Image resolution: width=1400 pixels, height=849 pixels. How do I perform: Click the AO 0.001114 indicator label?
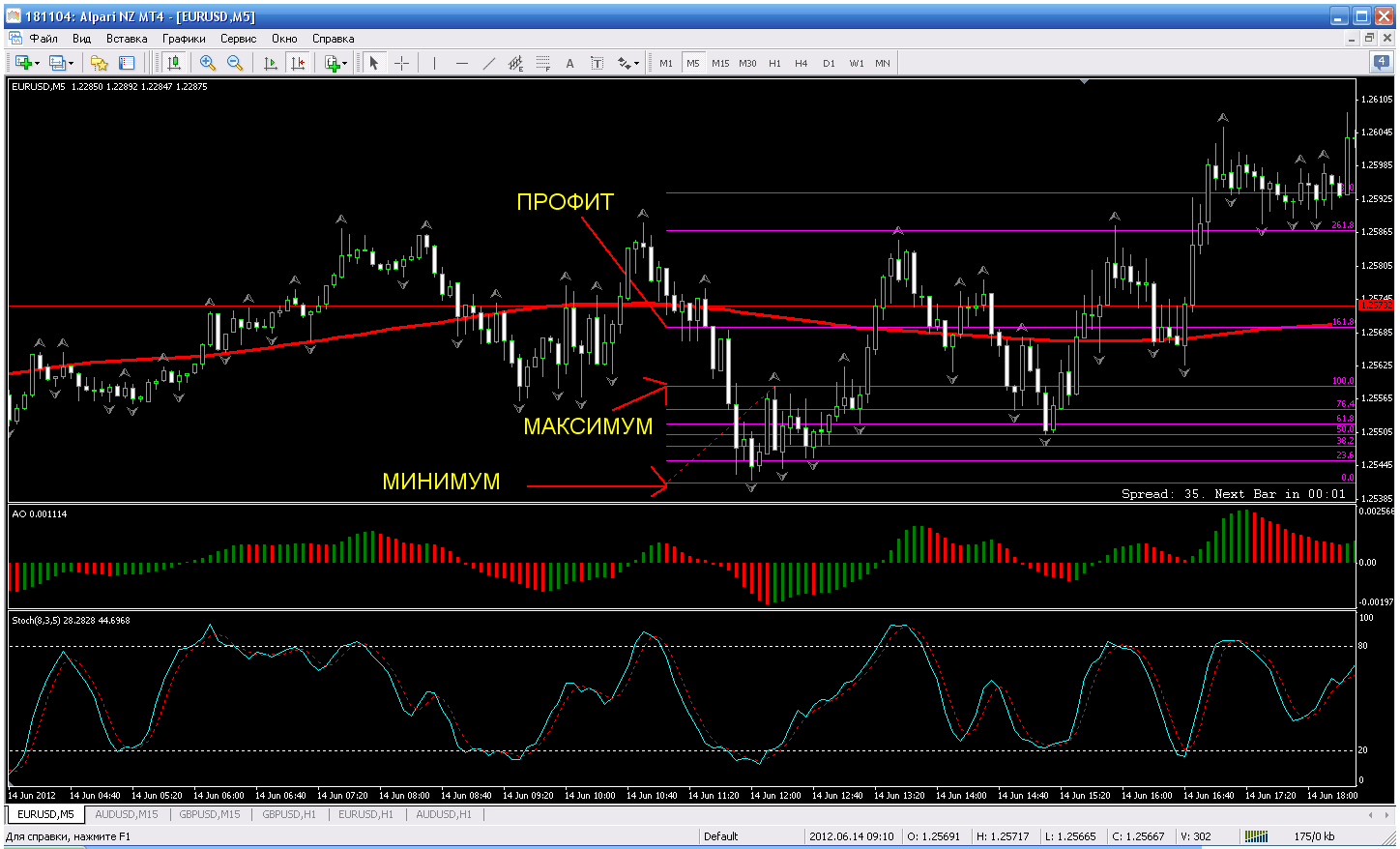coord(40,513)
